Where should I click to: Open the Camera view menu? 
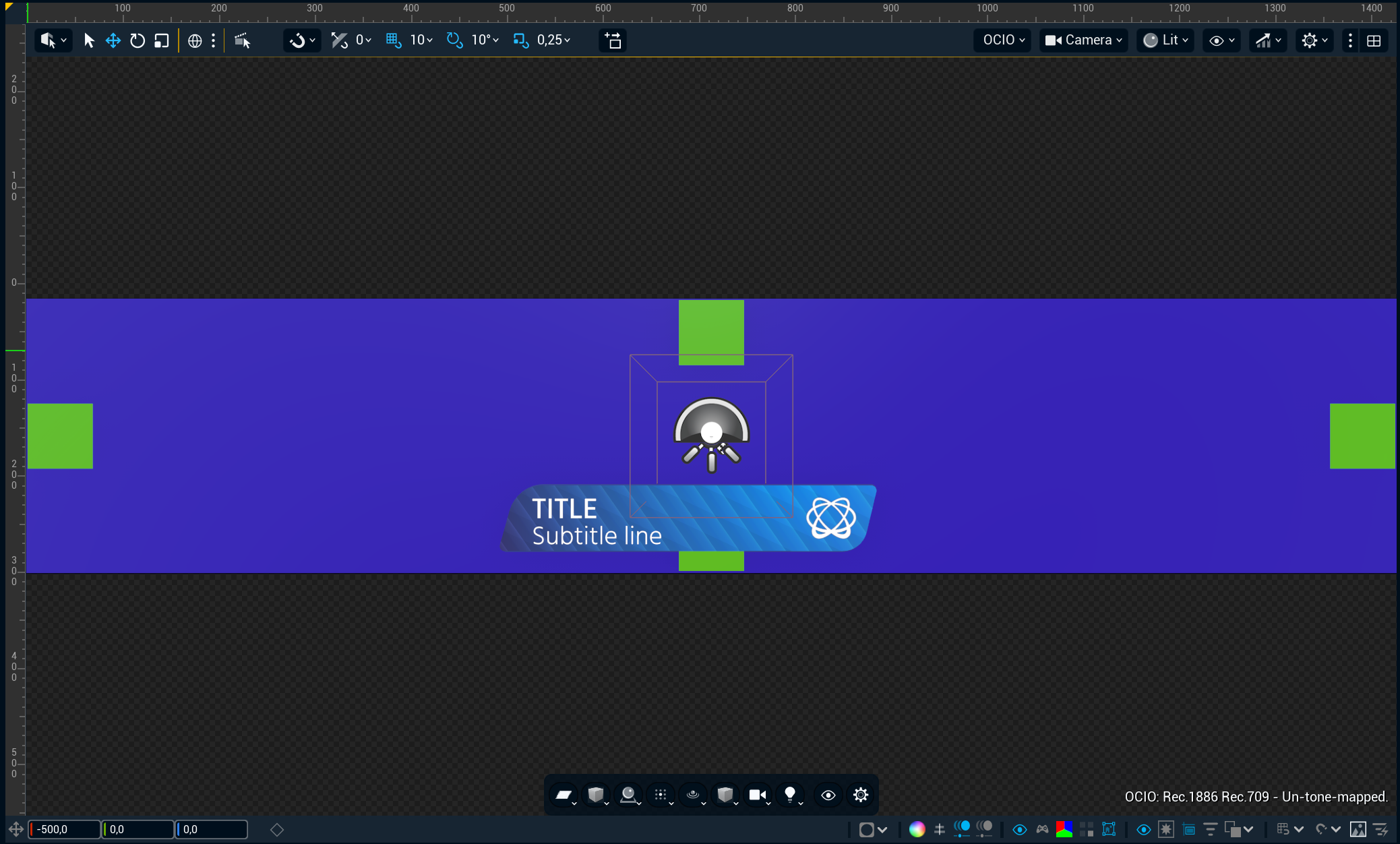pyautogui.click(x=1083, y=40)
